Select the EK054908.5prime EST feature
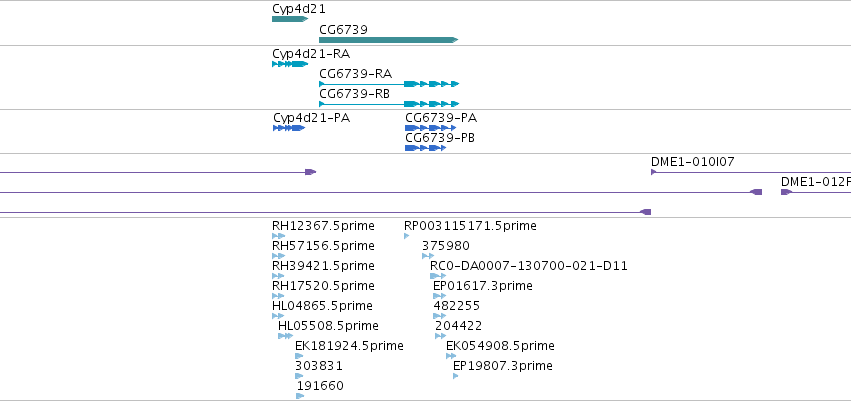851x401 pixels. pyautogui.click(x=451, y=356)
